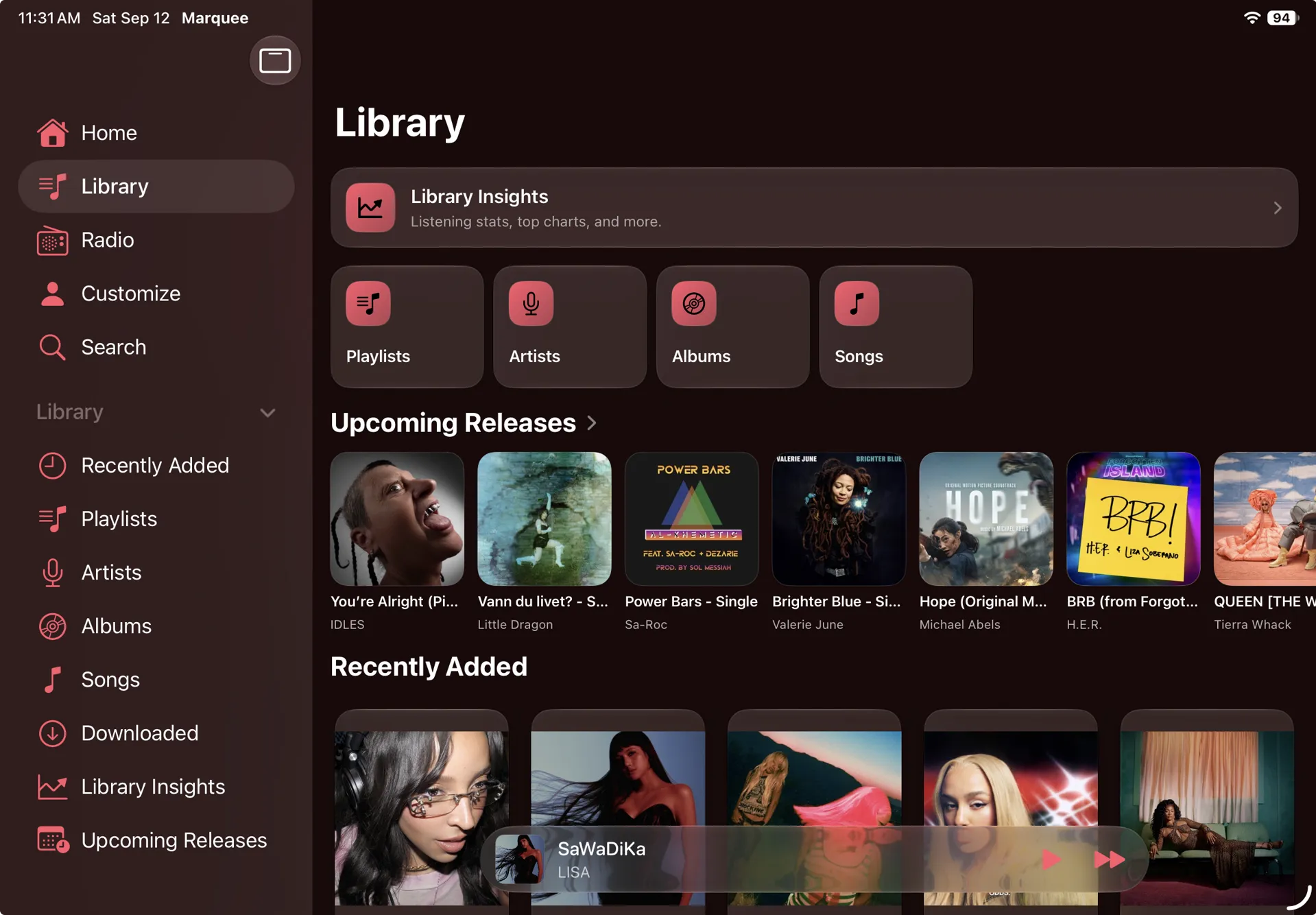
Task: Click the Radio icon in sidebar
Action: coord(52,241)
